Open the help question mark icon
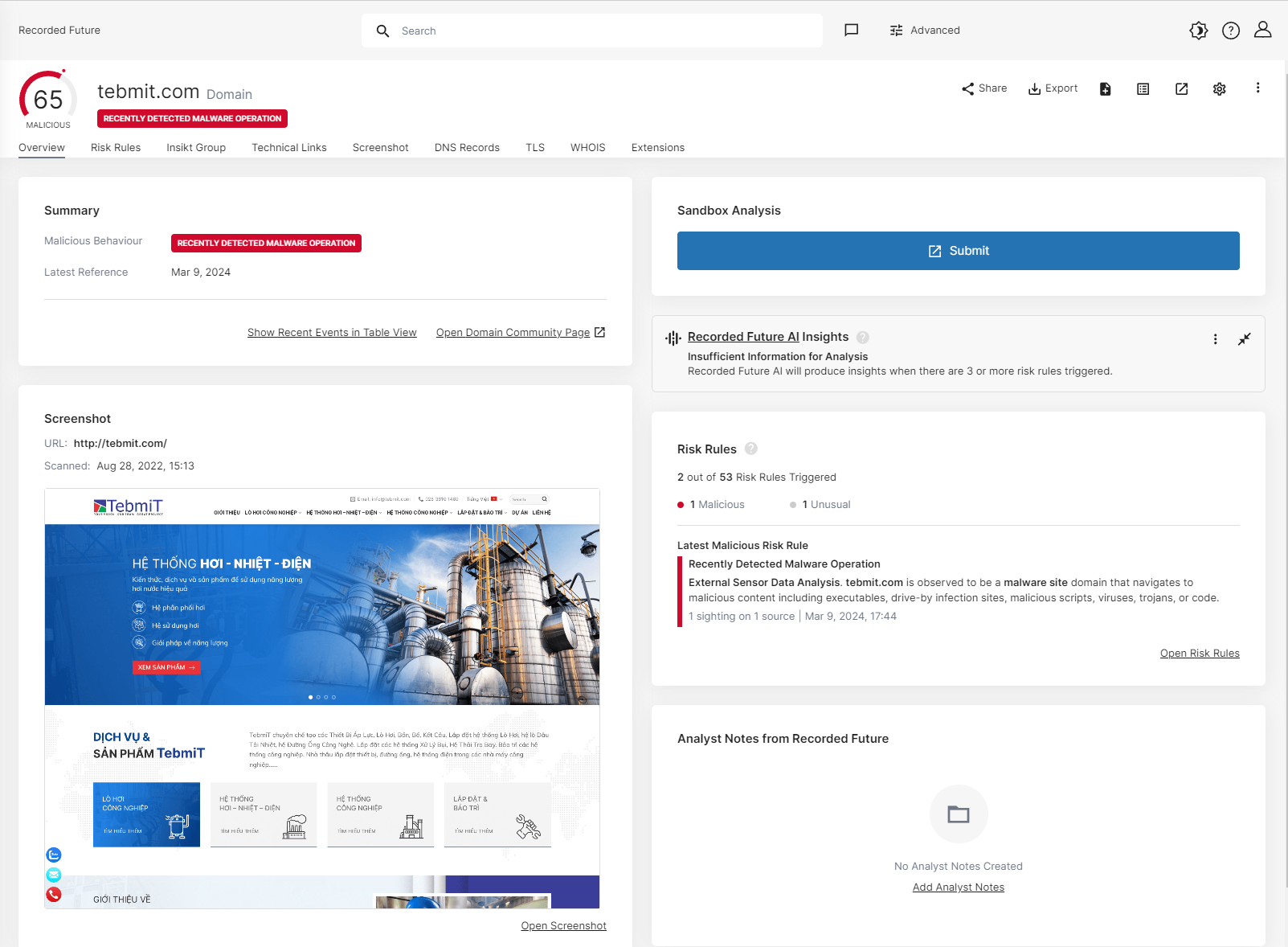Viewport: 1288px width, 947px height. pos(1230,31)
